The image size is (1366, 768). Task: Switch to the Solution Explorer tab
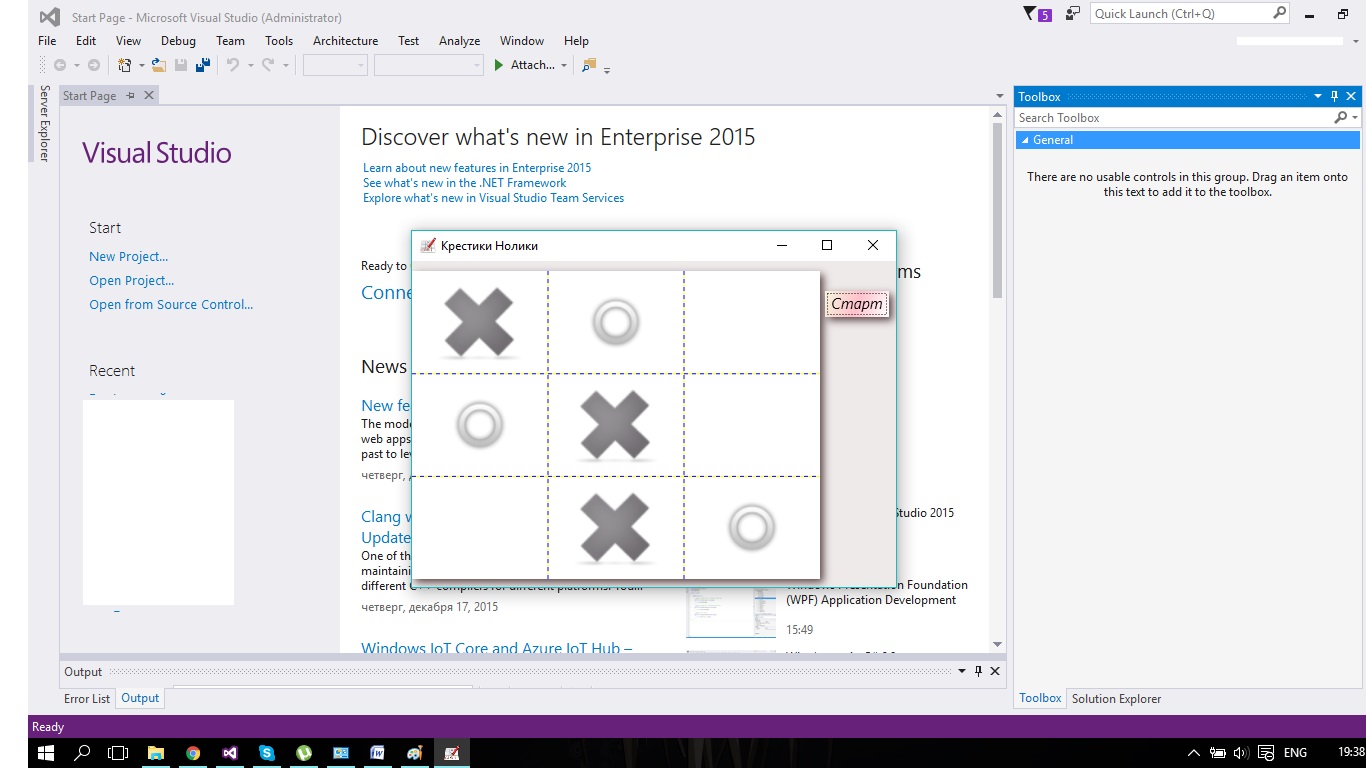[1116, 699]
